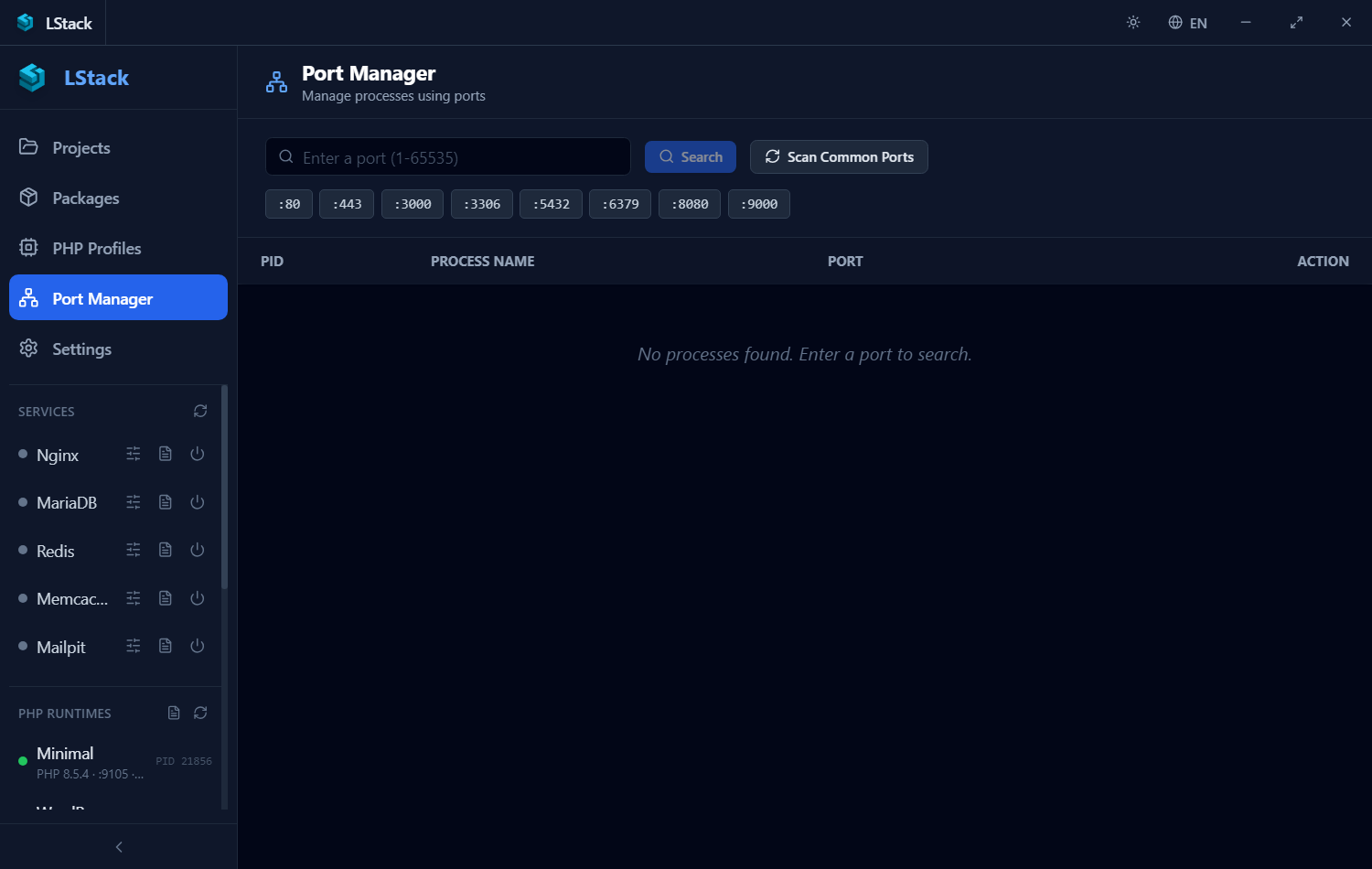Refresh the PHP Runtimes list
Screen dimensions: 1372x869
click(200, 713)
